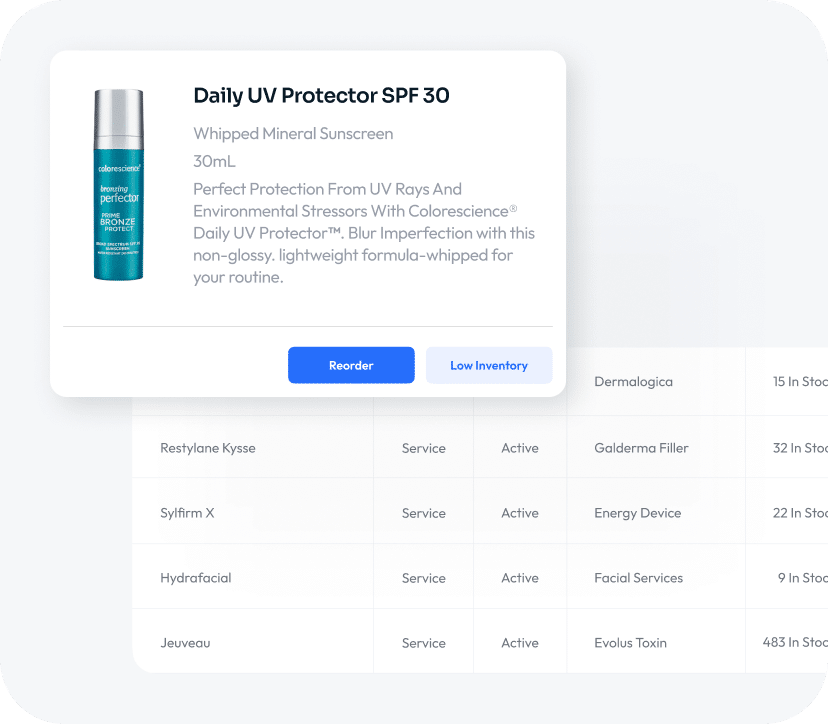
Task: Click the Whipped Mineral Sunscreen subtitle
Action: click(x=293, y=134)
